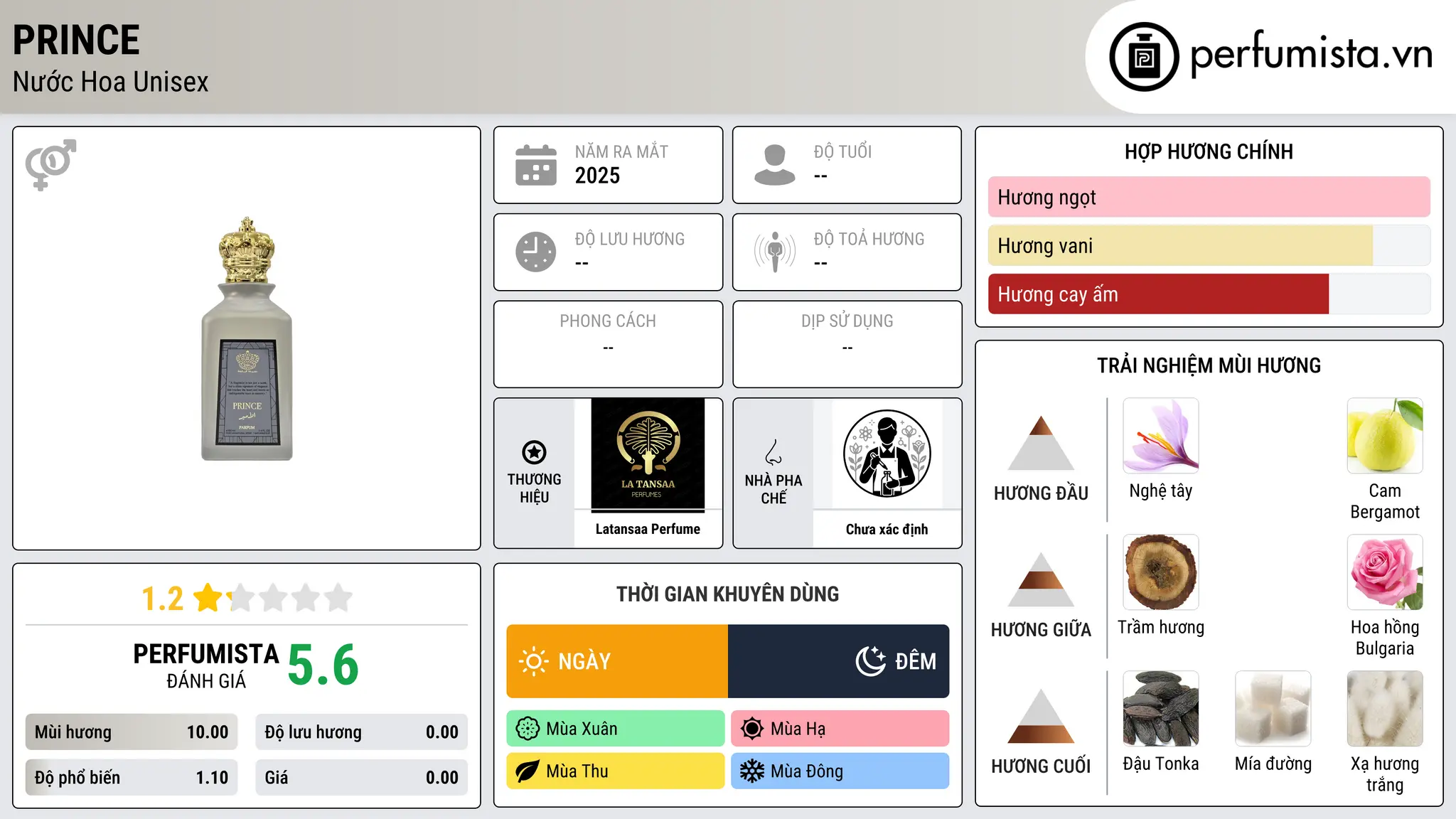
Task: Click the Hương cuối label
Action: coord(1041,766)
